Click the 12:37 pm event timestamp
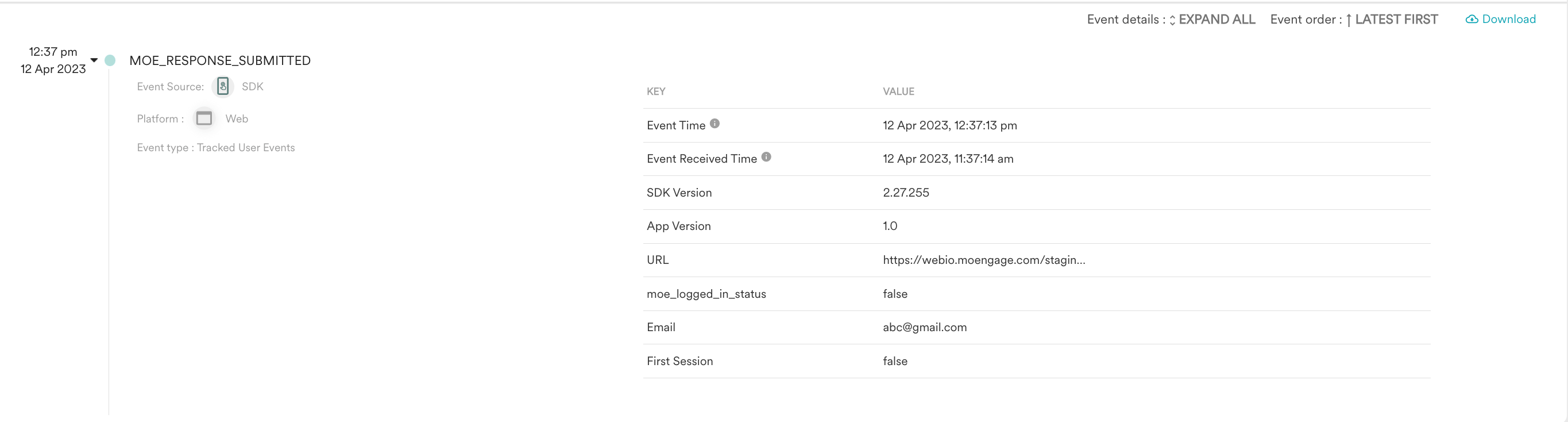 [x=53, y=52]
